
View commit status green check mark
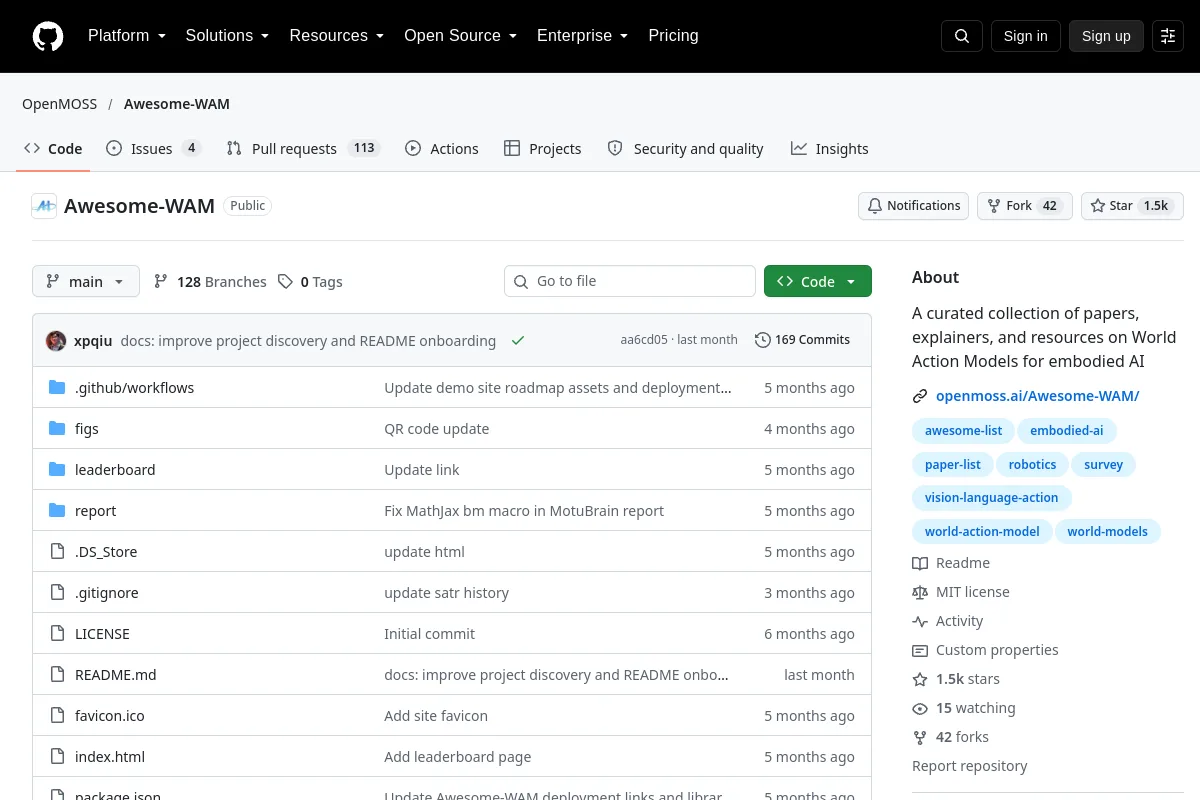(518, 340)
